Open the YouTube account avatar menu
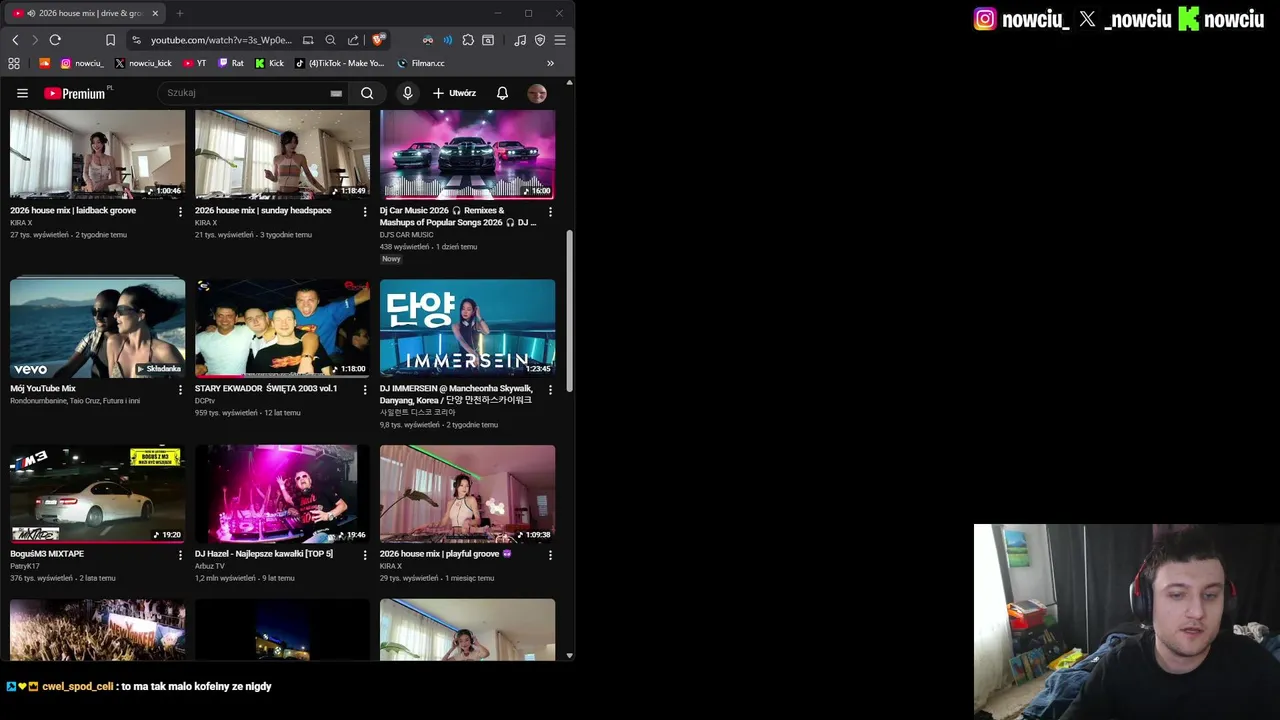The height and width of the screenshot is (720, 1280). point(537,93)
